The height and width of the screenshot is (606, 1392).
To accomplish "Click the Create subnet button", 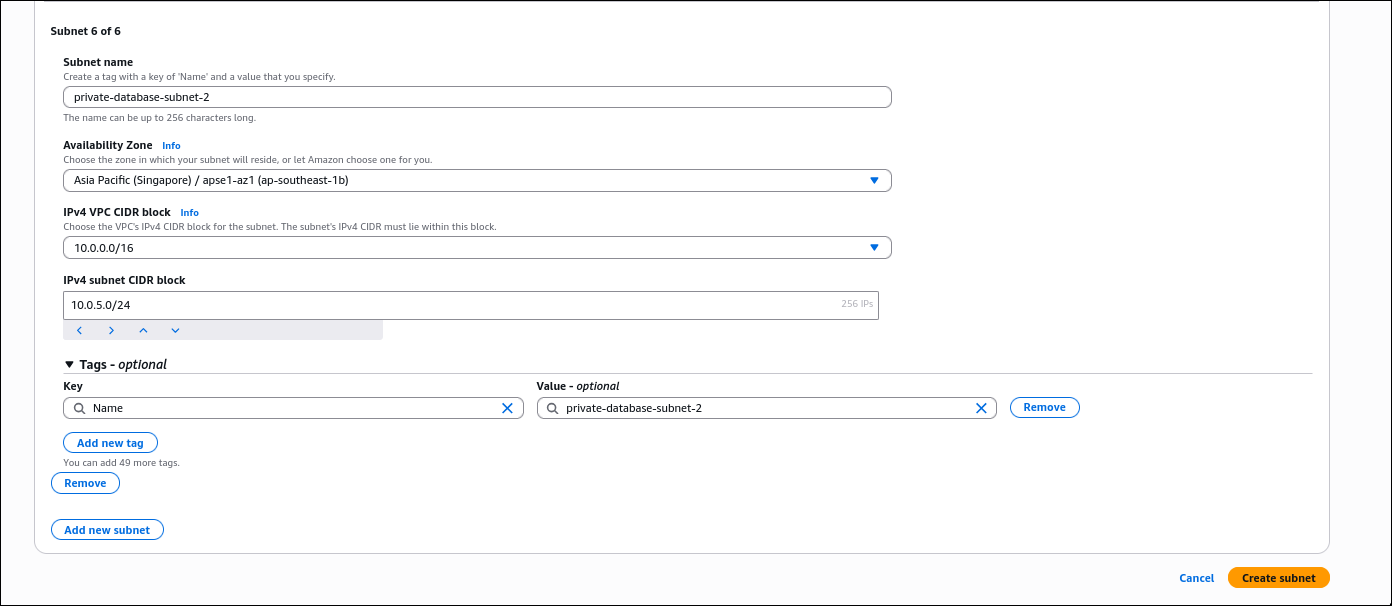I will (x=1278, y=577).
